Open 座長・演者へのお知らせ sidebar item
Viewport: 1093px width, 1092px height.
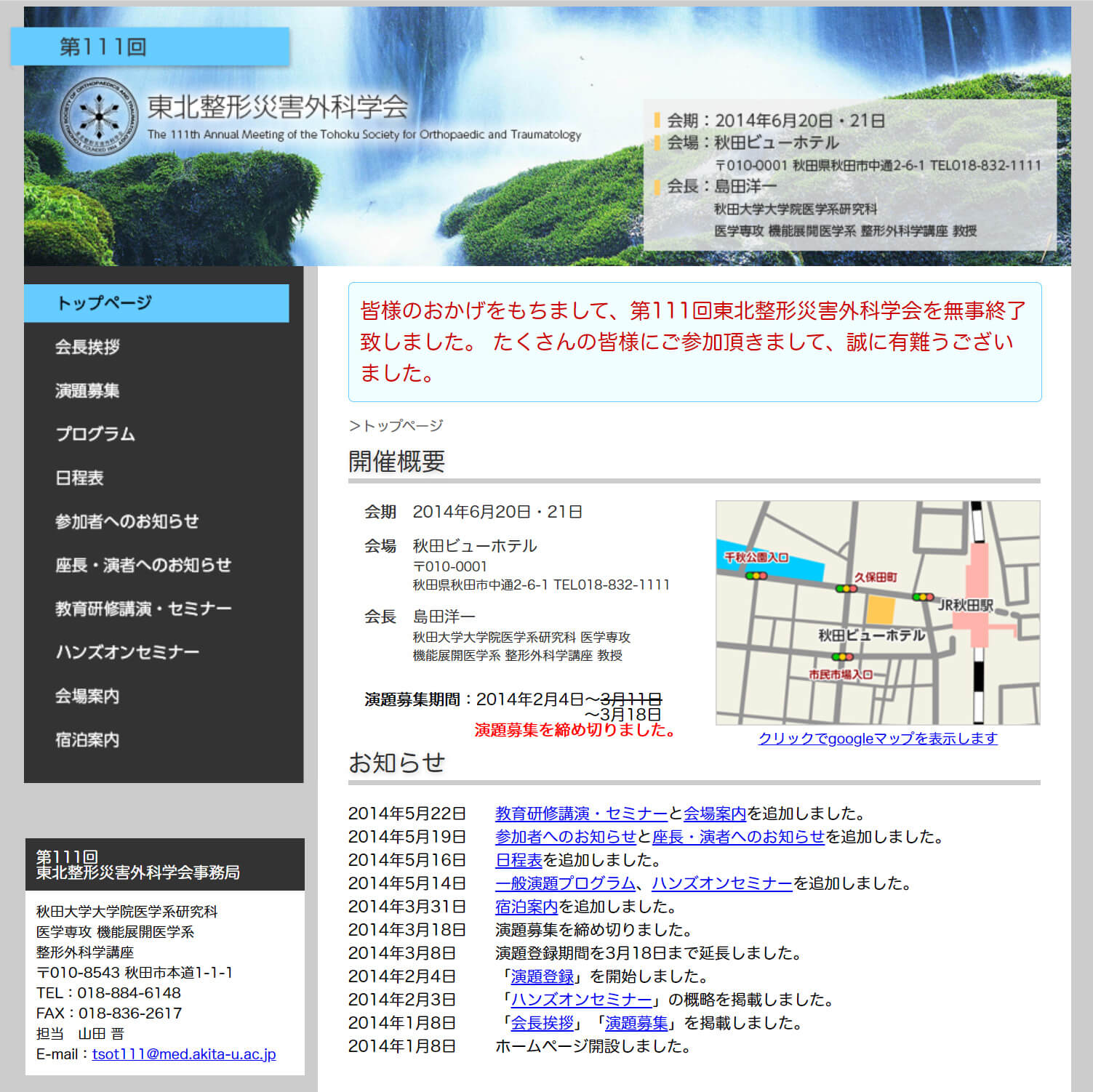(143, 565)
